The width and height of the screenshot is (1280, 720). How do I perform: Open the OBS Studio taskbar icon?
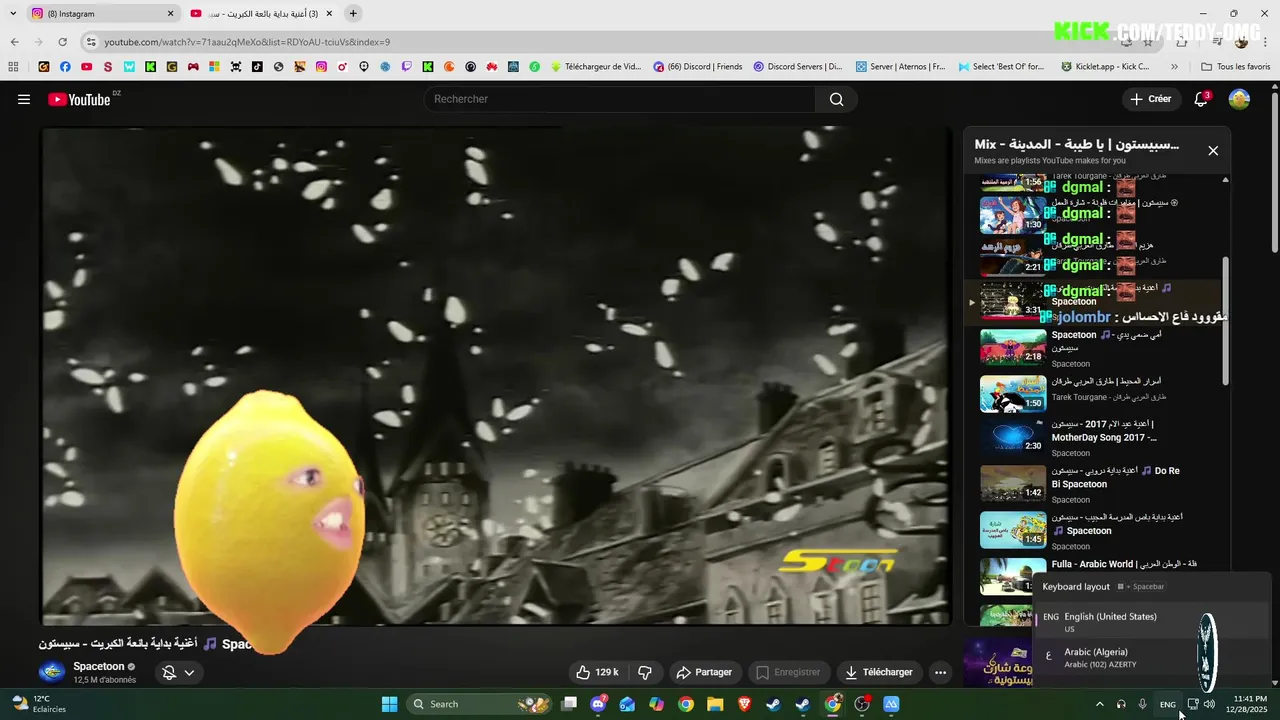(862, 704)
